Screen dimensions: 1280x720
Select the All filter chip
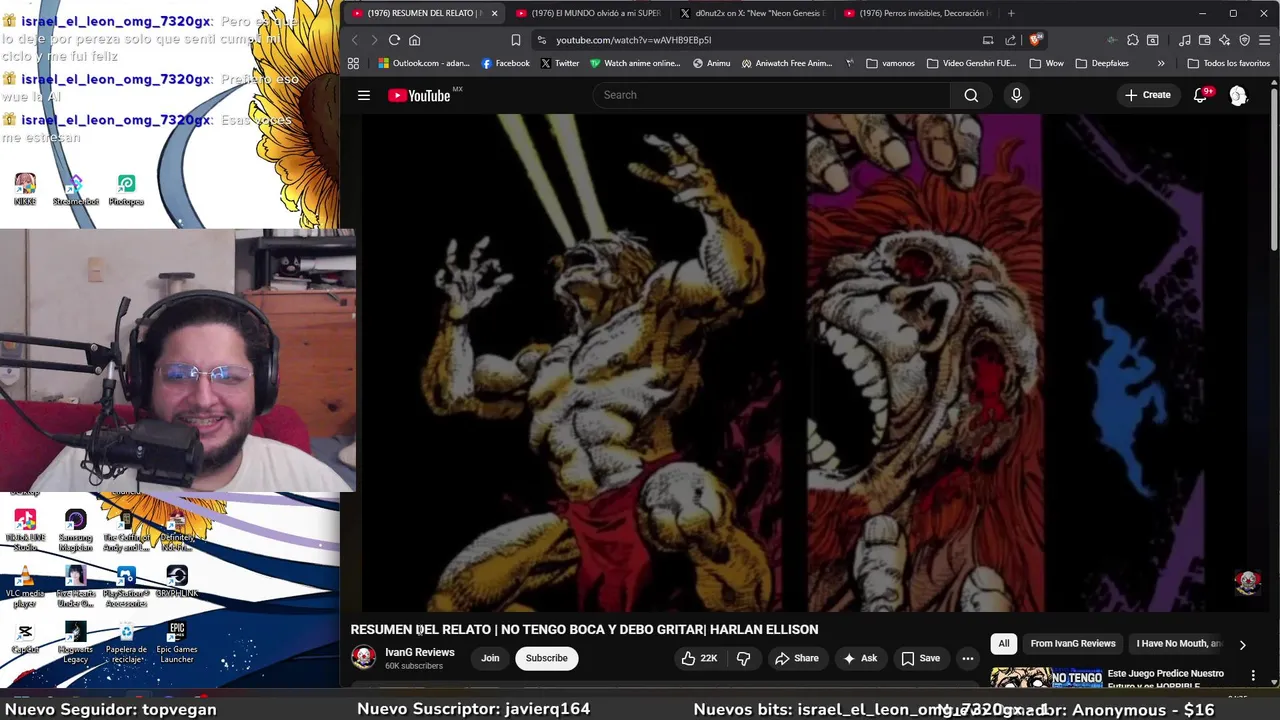coord(1004,644)
